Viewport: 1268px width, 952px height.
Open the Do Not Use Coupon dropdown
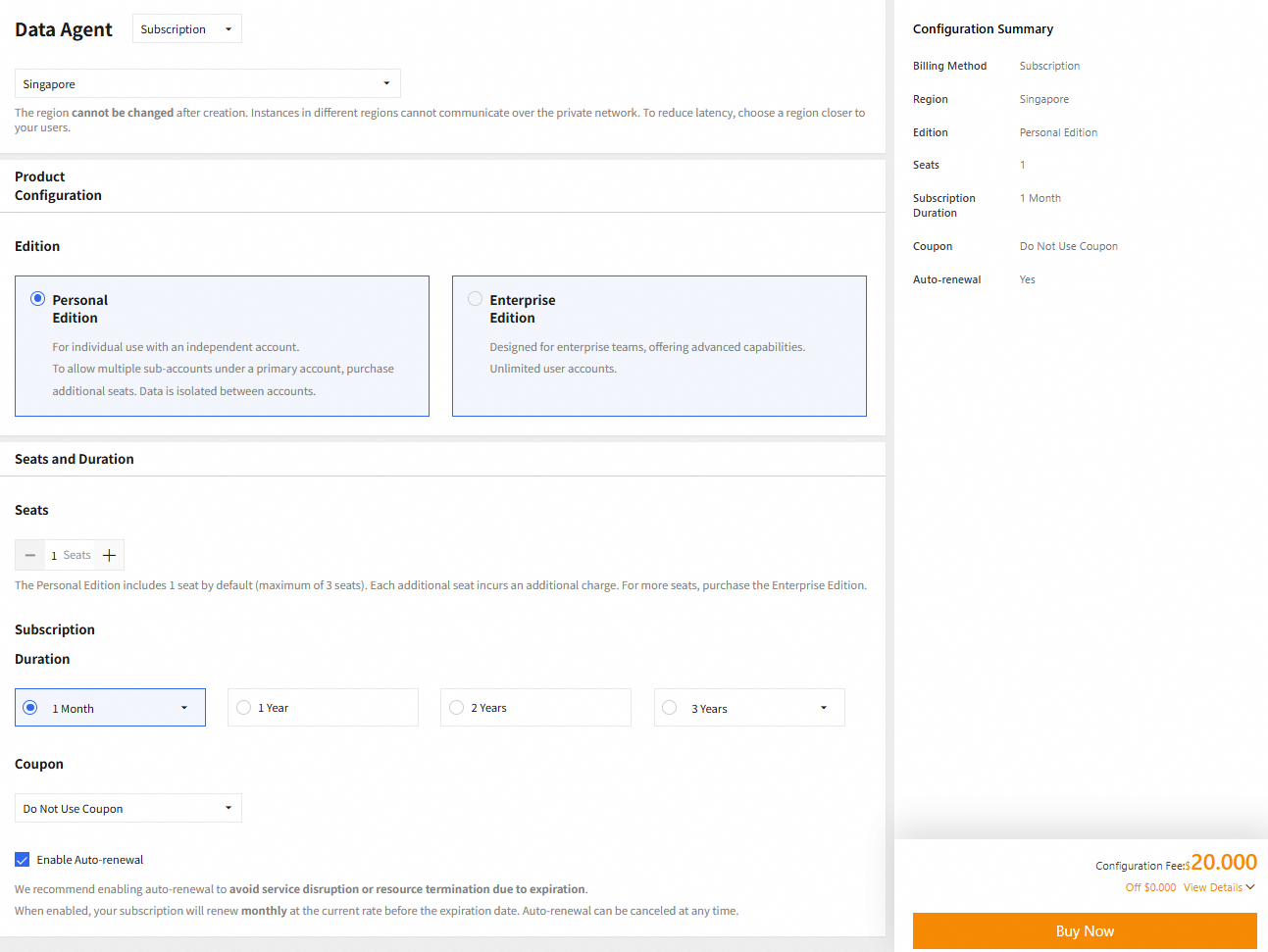coord(128,808)
